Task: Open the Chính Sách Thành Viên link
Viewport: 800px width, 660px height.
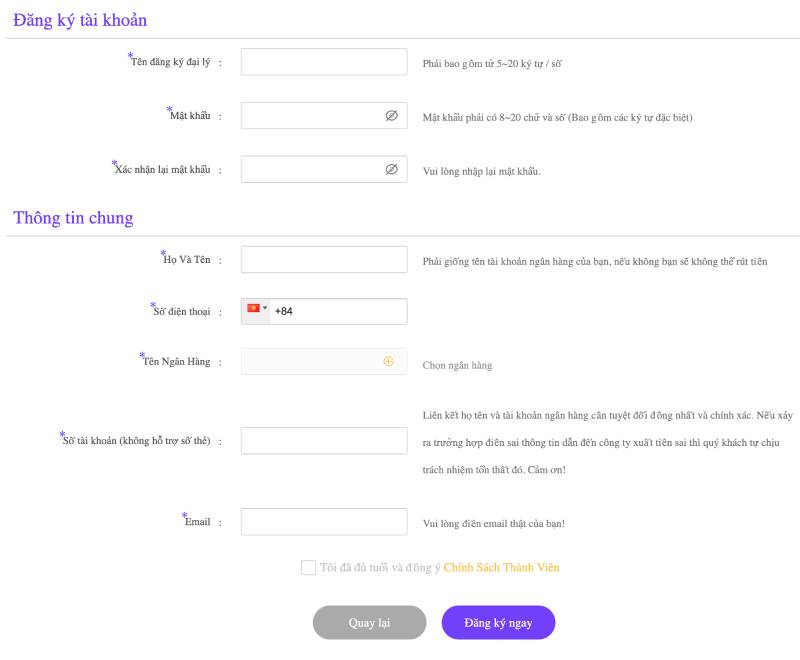Action: point(501,568)
